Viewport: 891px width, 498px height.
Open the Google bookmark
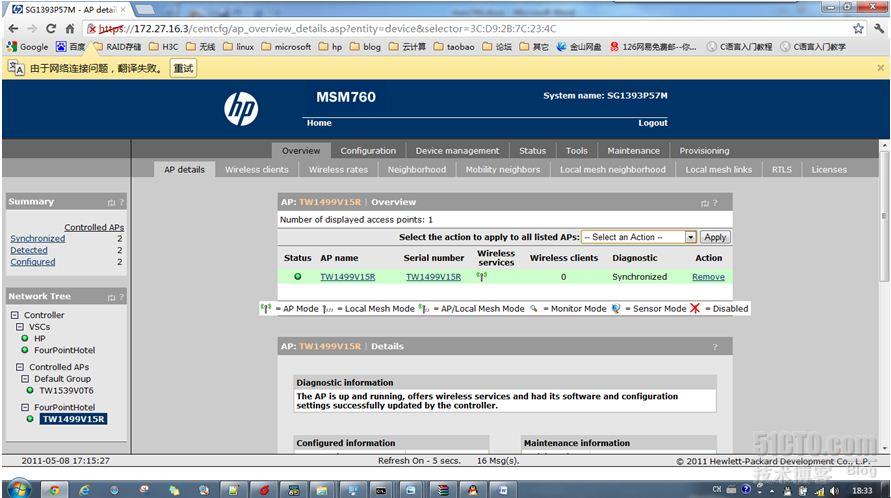(28, 47)
